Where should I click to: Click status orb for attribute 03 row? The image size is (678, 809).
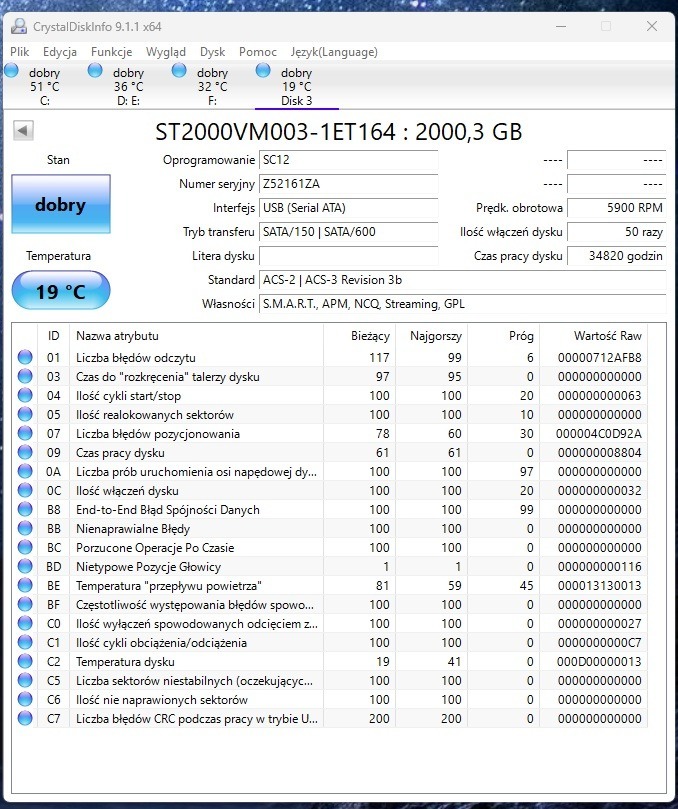[25, 376]
